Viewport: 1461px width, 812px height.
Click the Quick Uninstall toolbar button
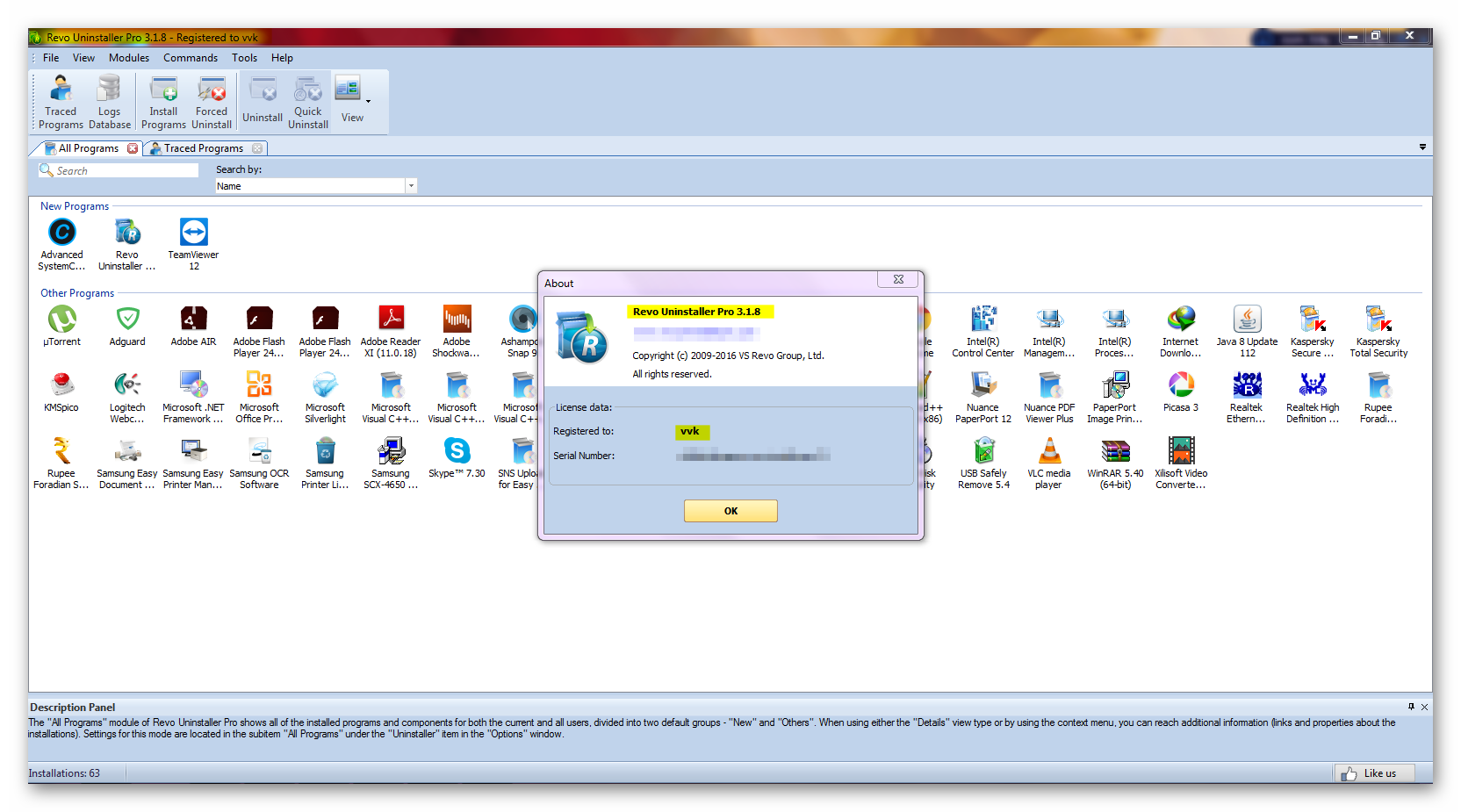[308, 103]
